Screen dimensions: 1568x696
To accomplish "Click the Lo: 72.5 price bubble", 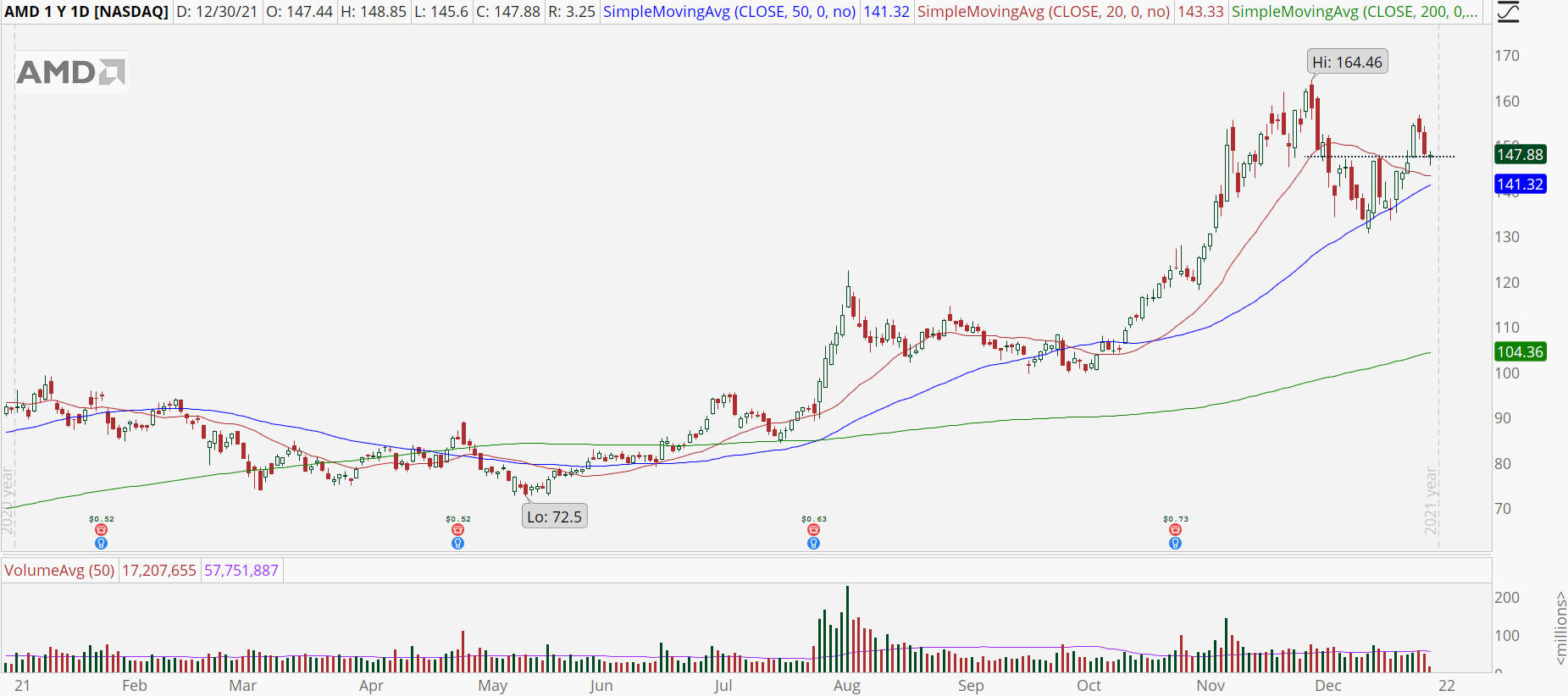I will (x=555, y=516).
